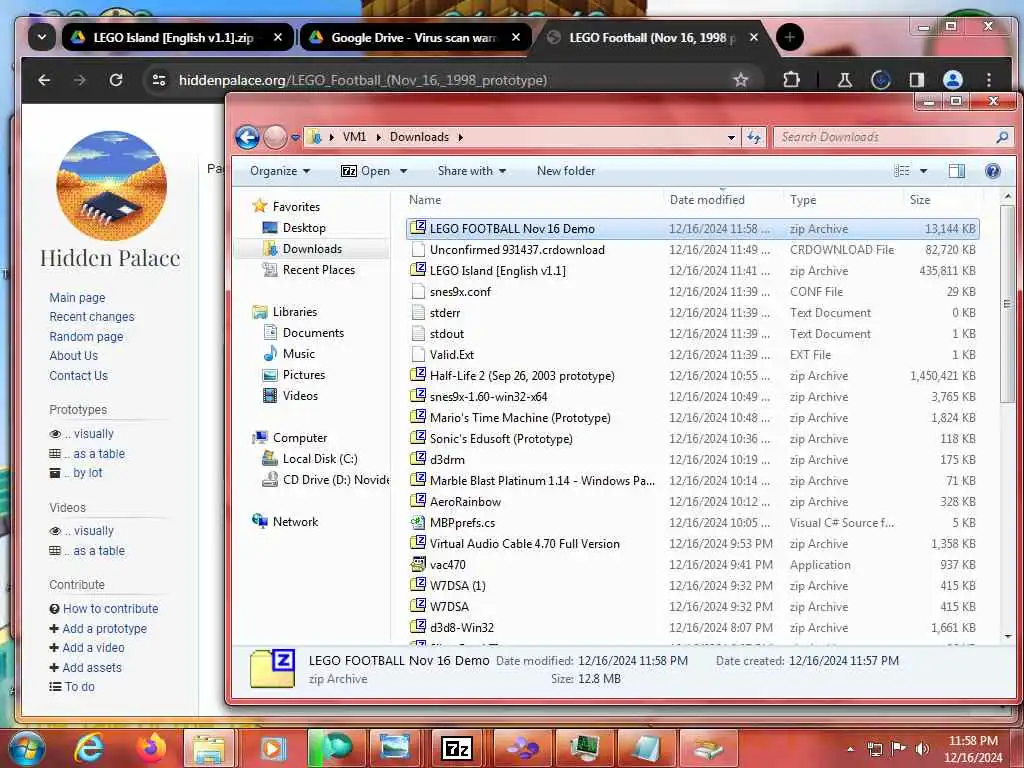Select the vac470 application file
This screenshot has height=768, width=1024.
click(x=692, y=565)
